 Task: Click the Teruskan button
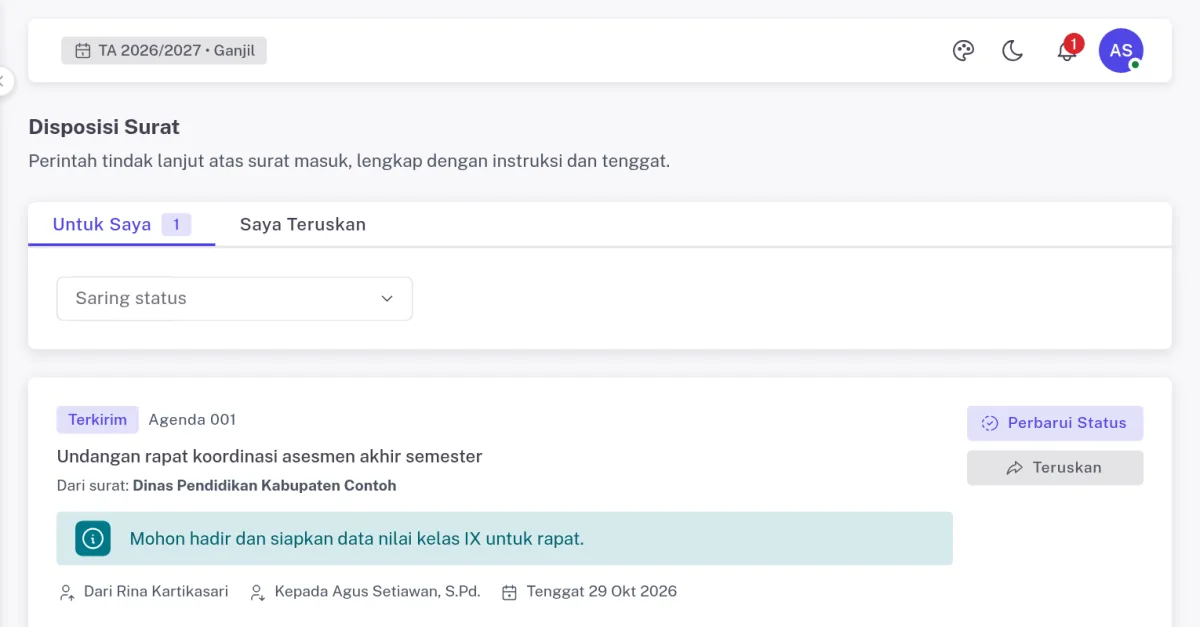1055,468
